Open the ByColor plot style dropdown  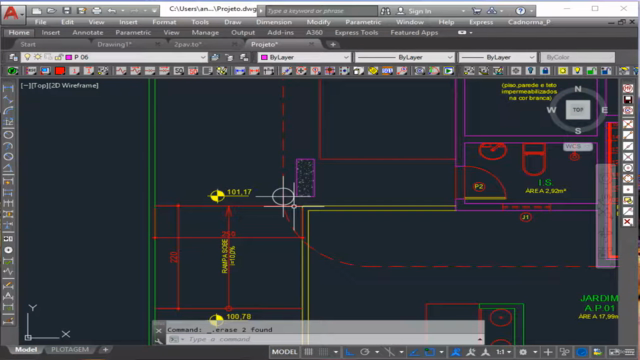(x=578, y=57)
